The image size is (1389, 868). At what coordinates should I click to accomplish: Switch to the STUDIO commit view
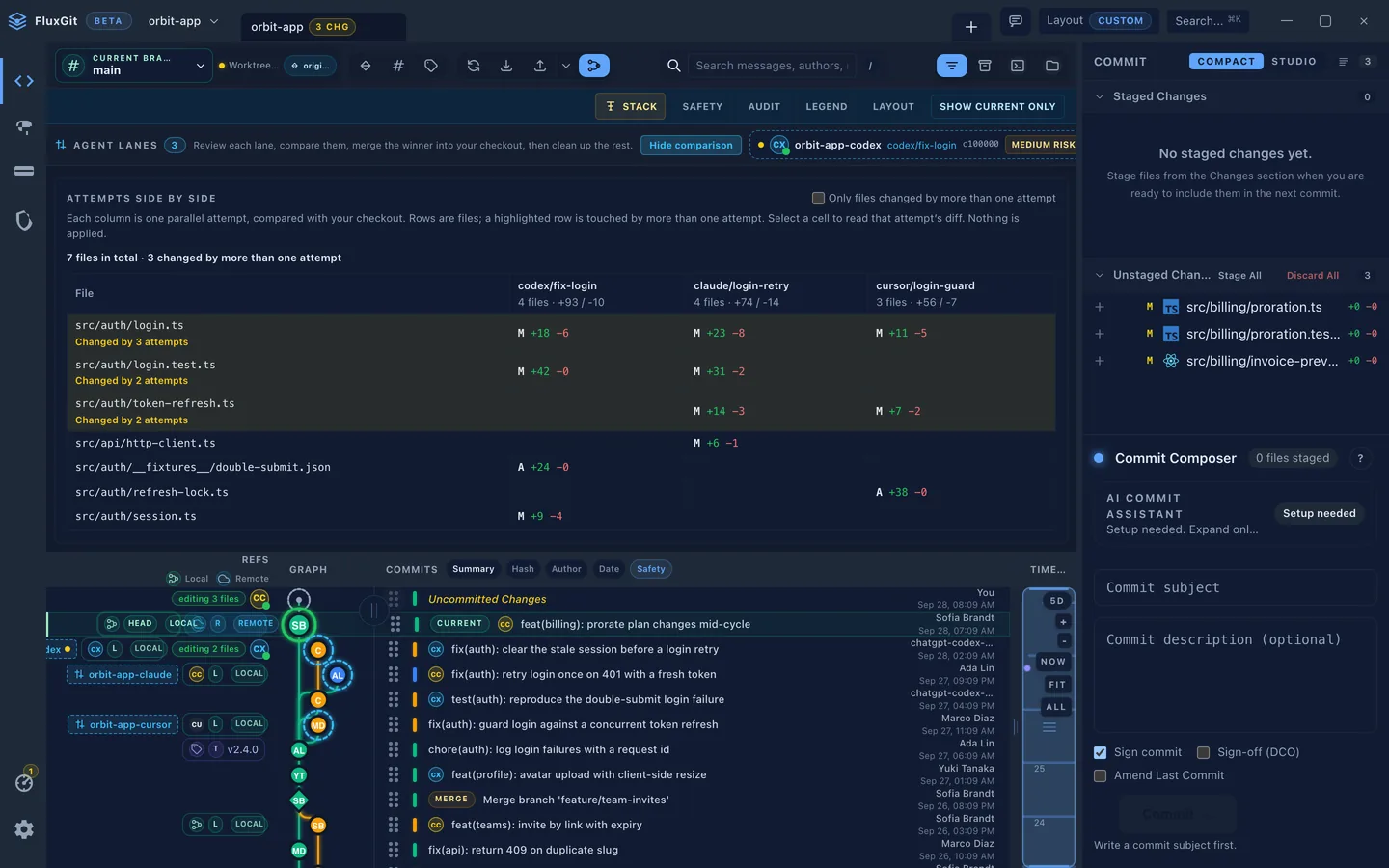coord(1294,62)
